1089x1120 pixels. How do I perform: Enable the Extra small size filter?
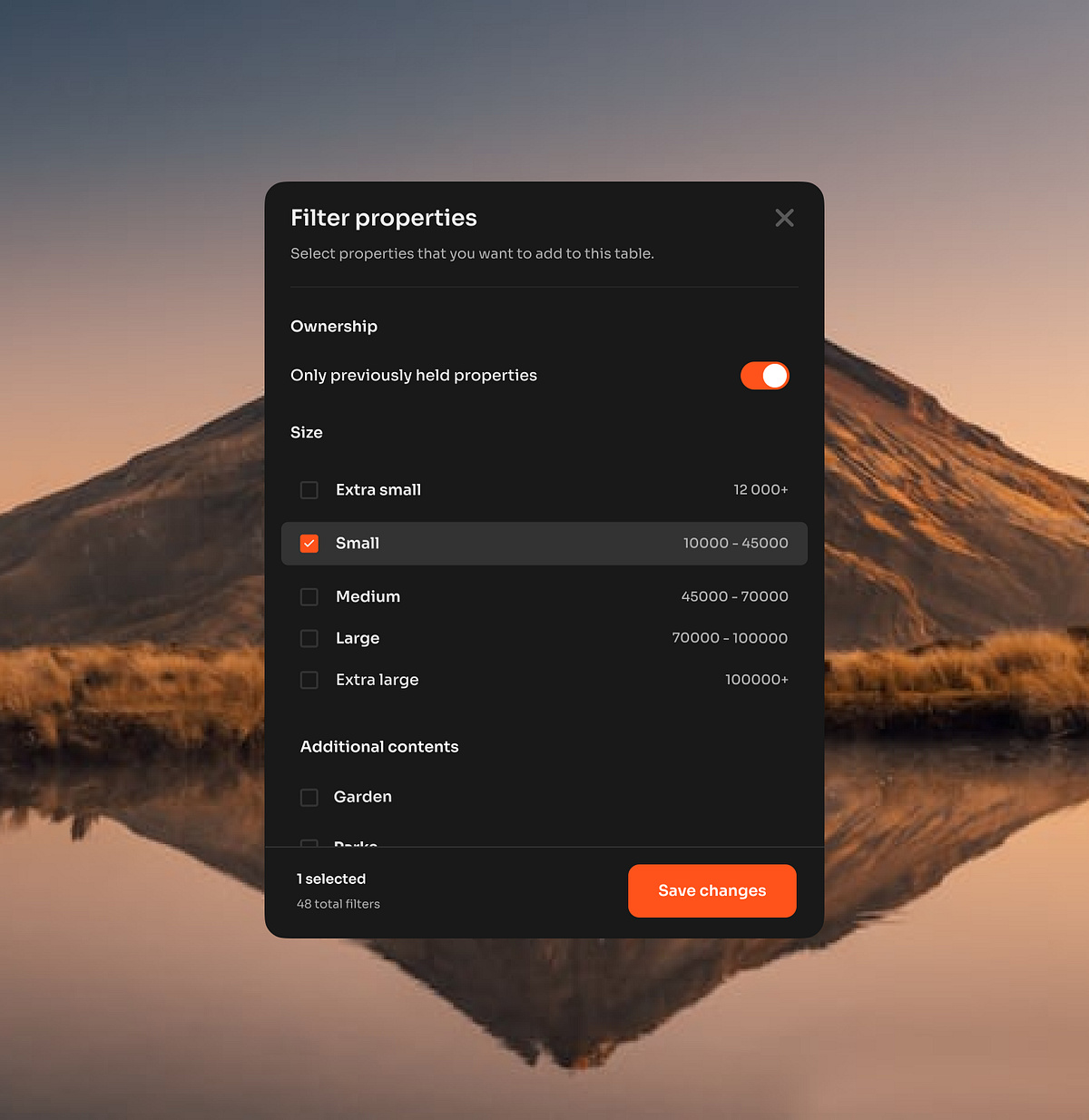[309, 489]
